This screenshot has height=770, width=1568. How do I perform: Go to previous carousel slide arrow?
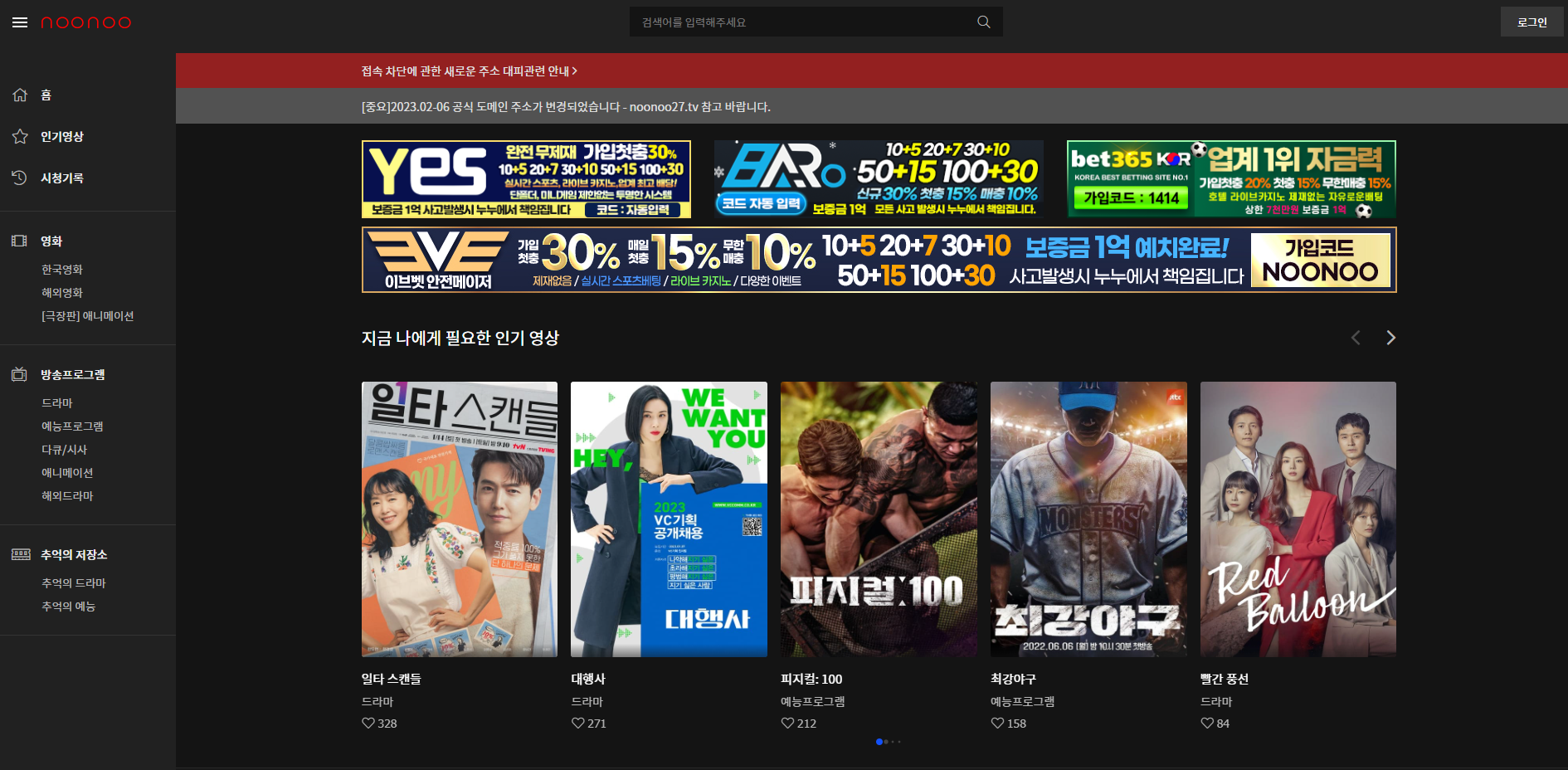[1356, 338]
